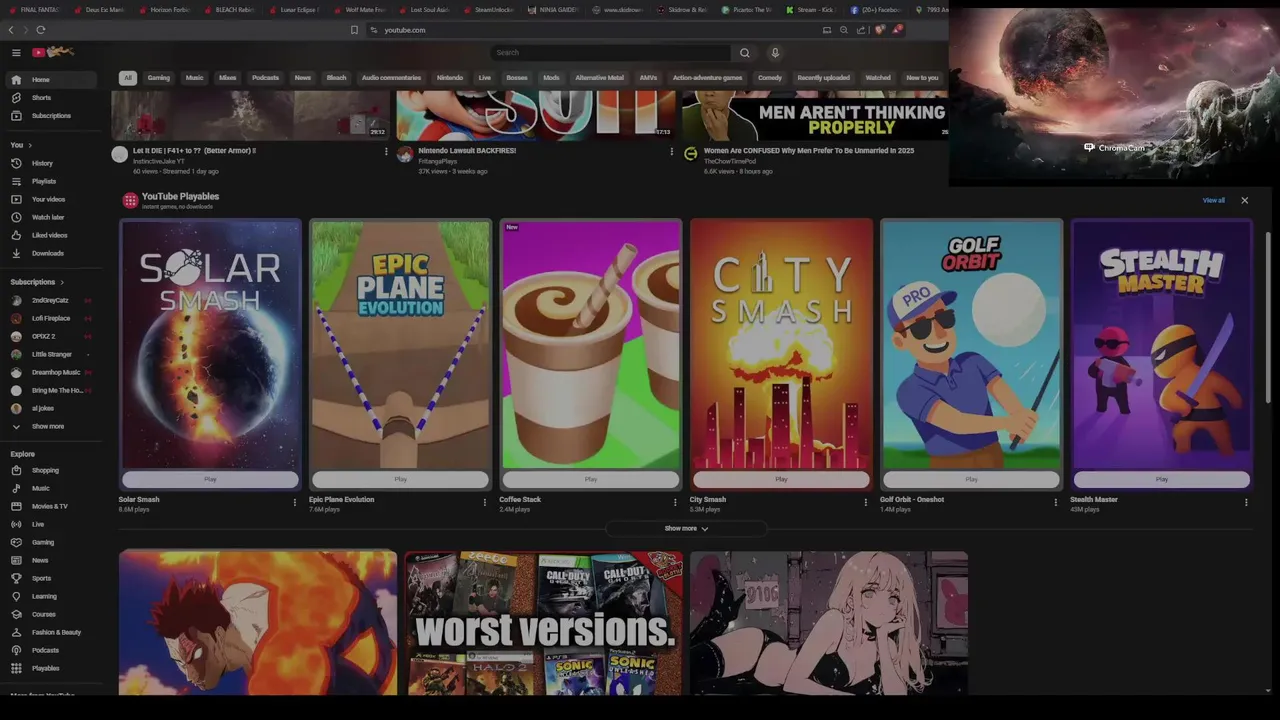Viewport: 1280px width, 720px height.
Task: Open the Watch later list
Action: point(50,217)
